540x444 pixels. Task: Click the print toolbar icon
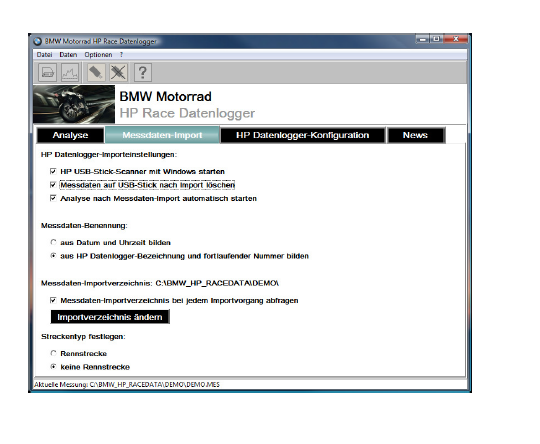click(x=47, y=73)
